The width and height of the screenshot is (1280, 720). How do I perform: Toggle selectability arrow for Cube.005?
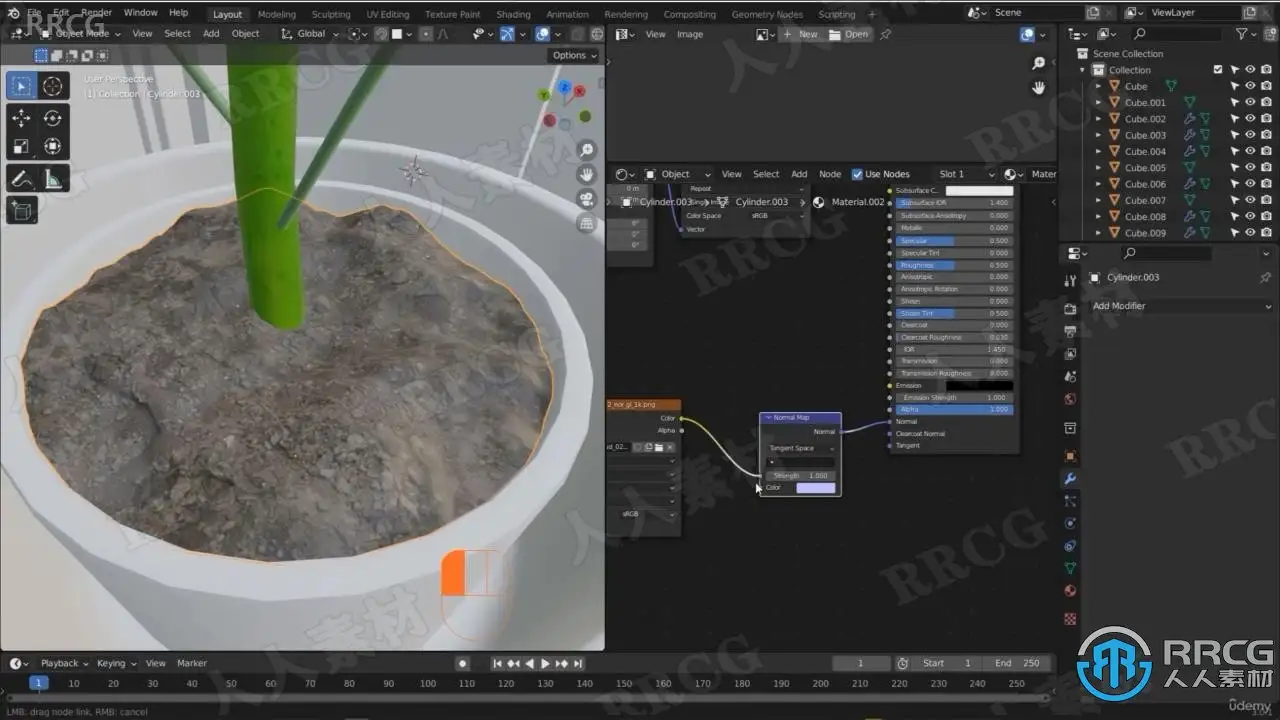pyautogui.click(x=1235, y=167)
